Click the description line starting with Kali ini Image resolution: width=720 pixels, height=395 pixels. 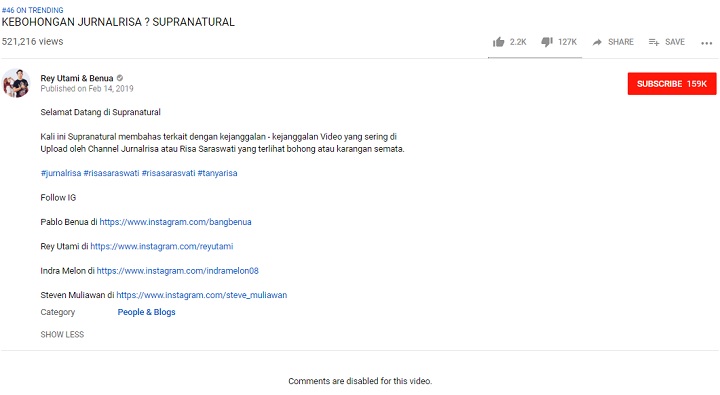(219, 136)
